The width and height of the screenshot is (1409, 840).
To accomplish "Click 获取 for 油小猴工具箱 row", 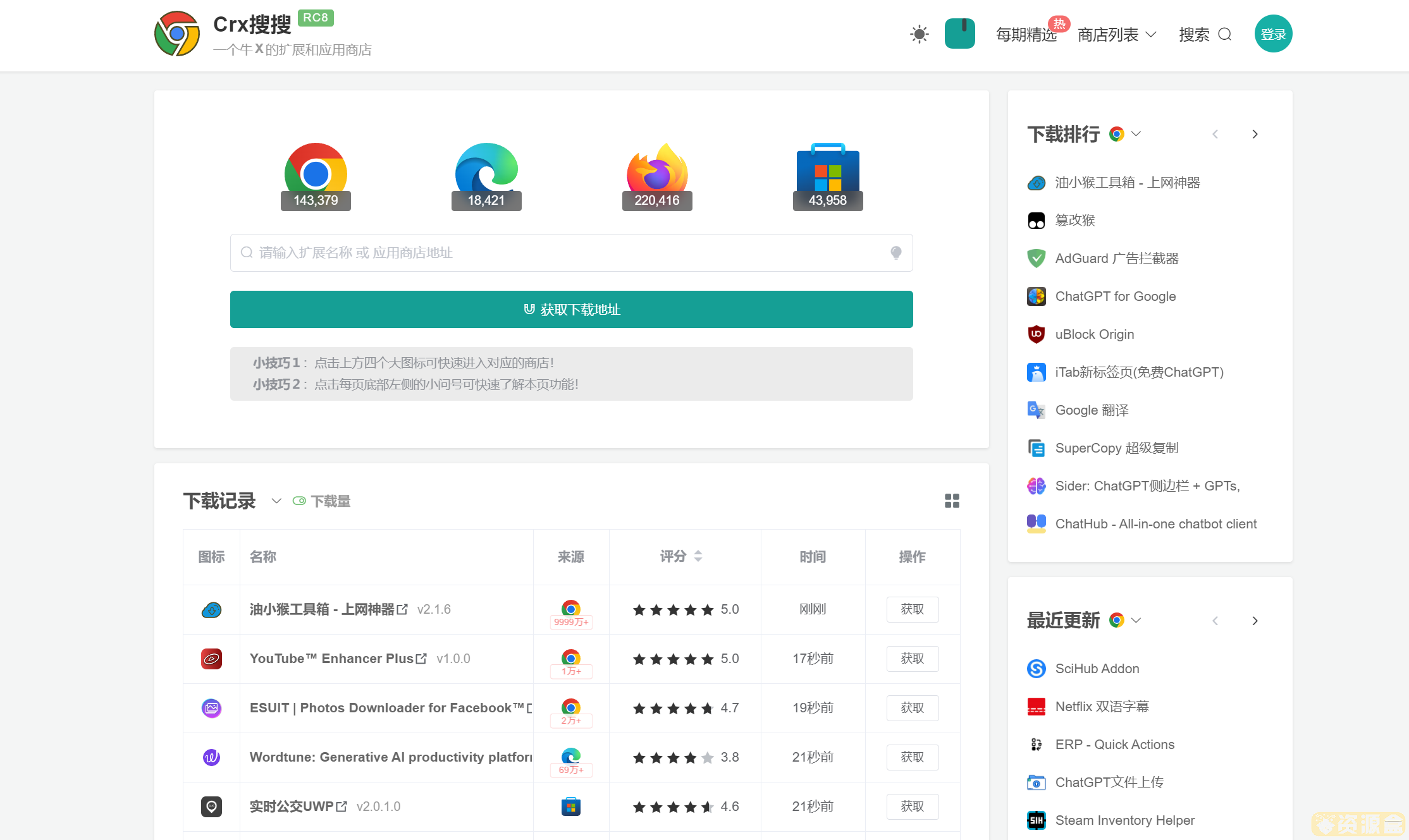I will coord(912,609).
